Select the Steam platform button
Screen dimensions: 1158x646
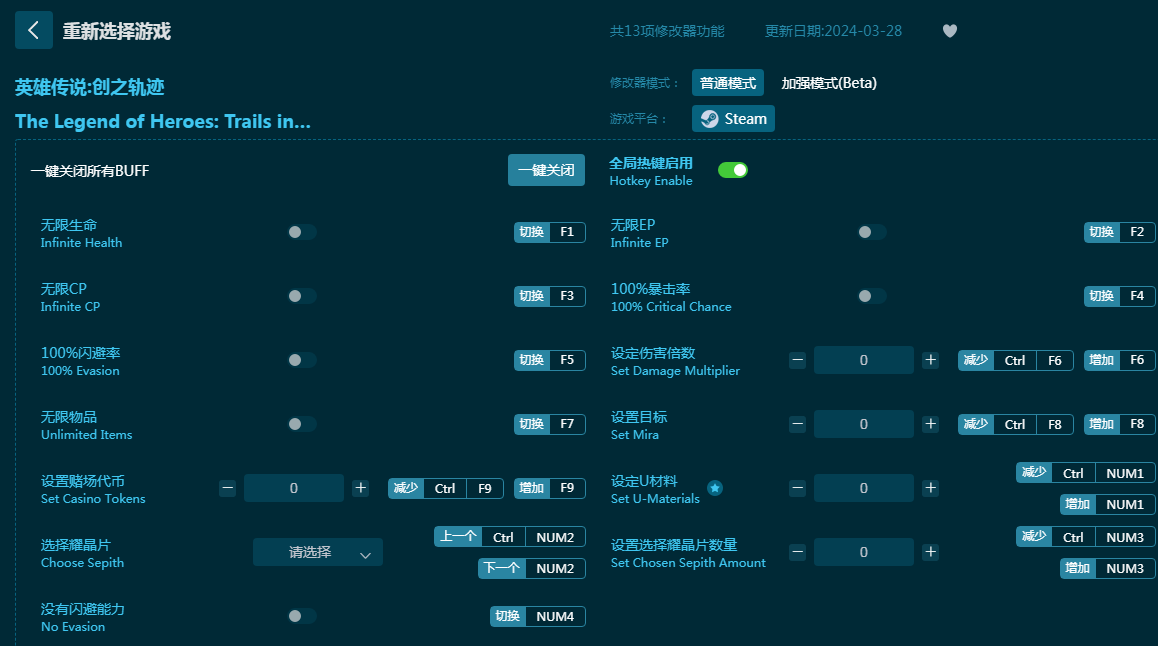point(733,119)
